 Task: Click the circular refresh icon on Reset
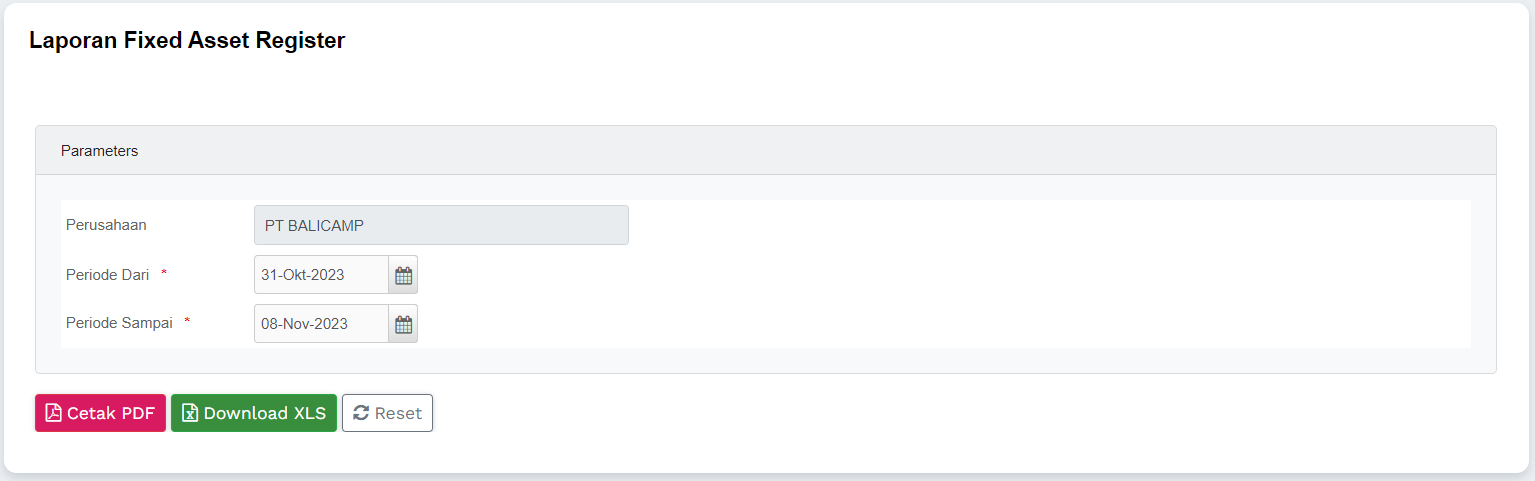tap(361, 413)
